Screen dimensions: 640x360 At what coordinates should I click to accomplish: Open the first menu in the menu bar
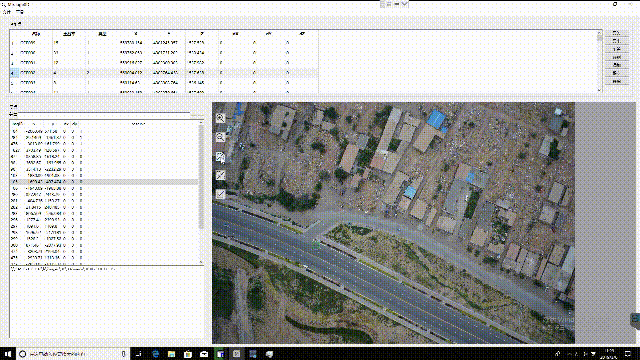6,12
